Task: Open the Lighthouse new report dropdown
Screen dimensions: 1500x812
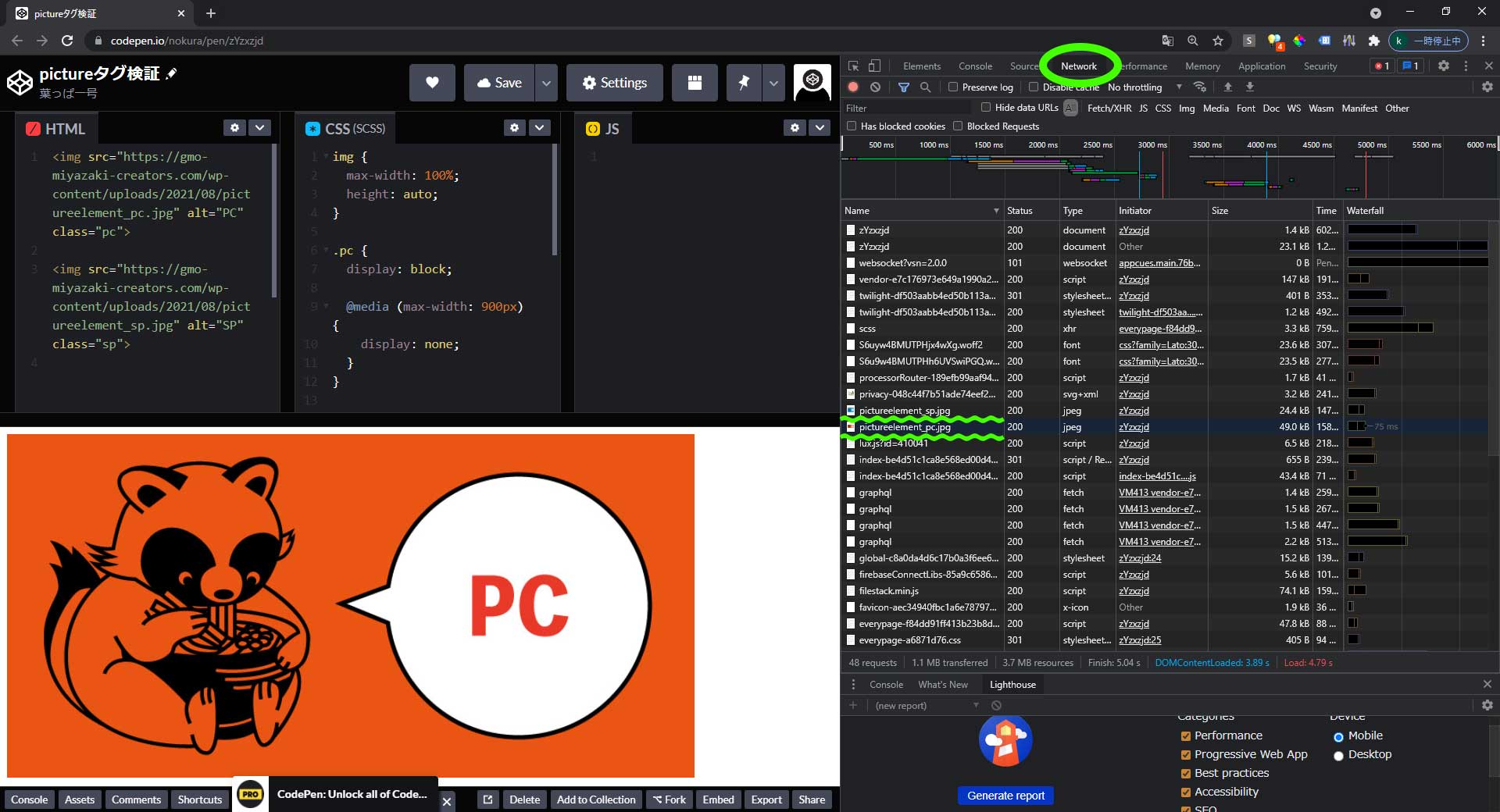Action: point(927,706)
